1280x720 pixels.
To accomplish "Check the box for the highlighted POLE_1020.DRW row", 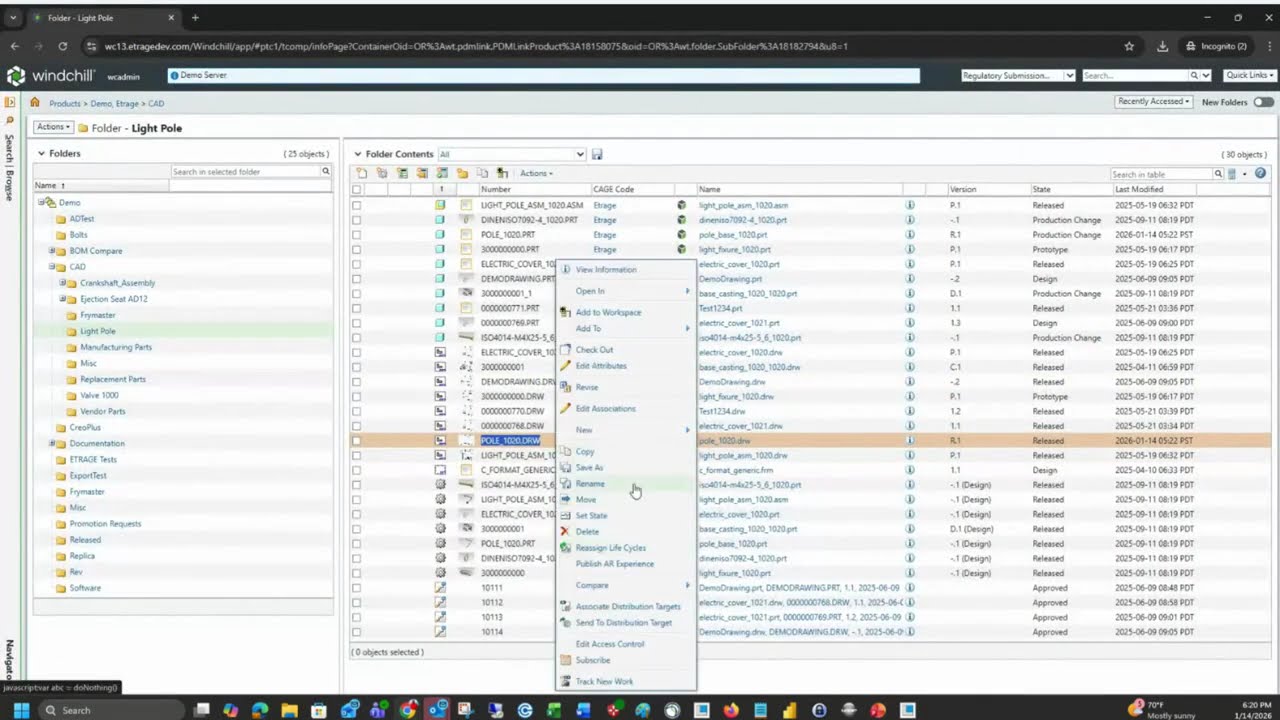I will 356,440.
